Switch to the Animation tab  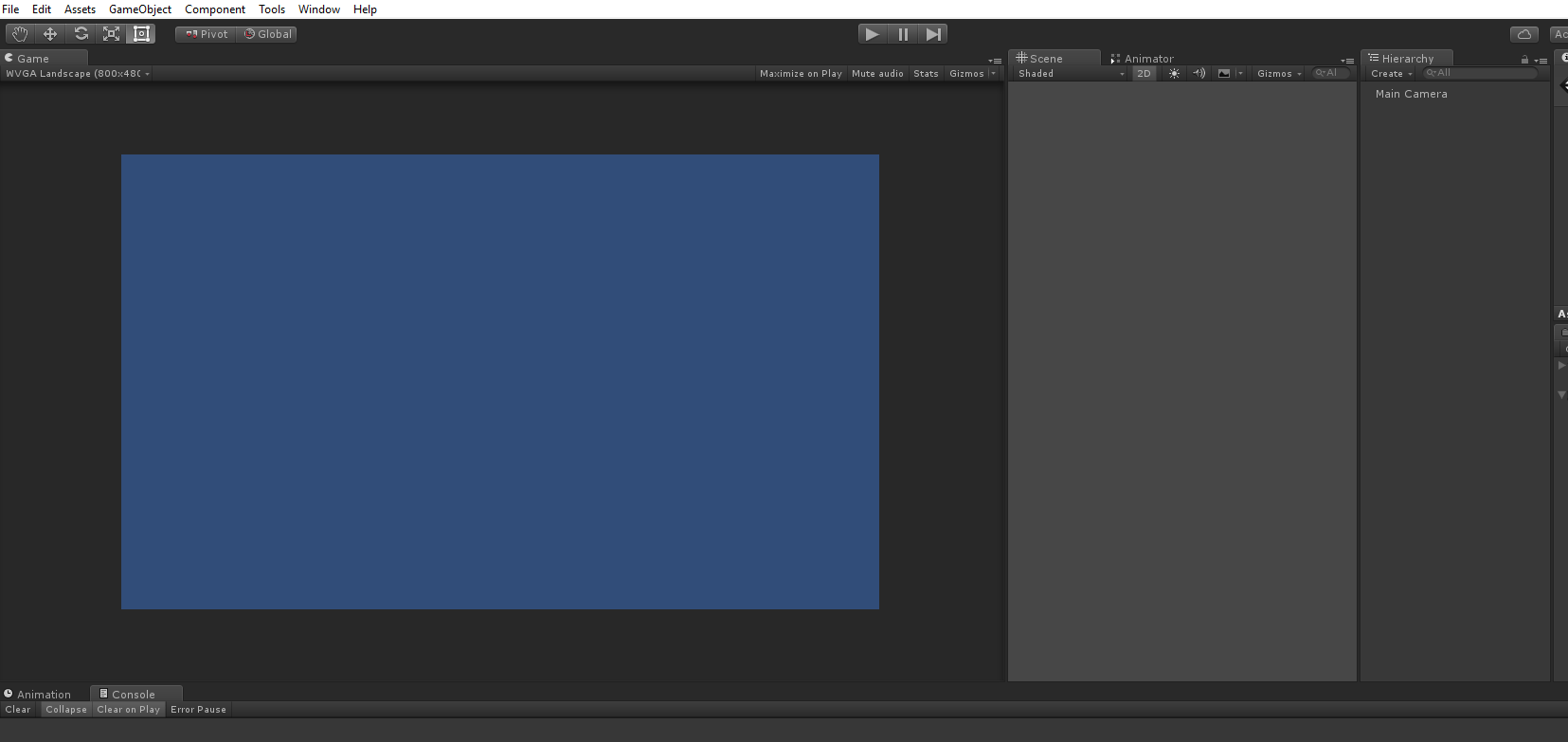coord(38,694)
